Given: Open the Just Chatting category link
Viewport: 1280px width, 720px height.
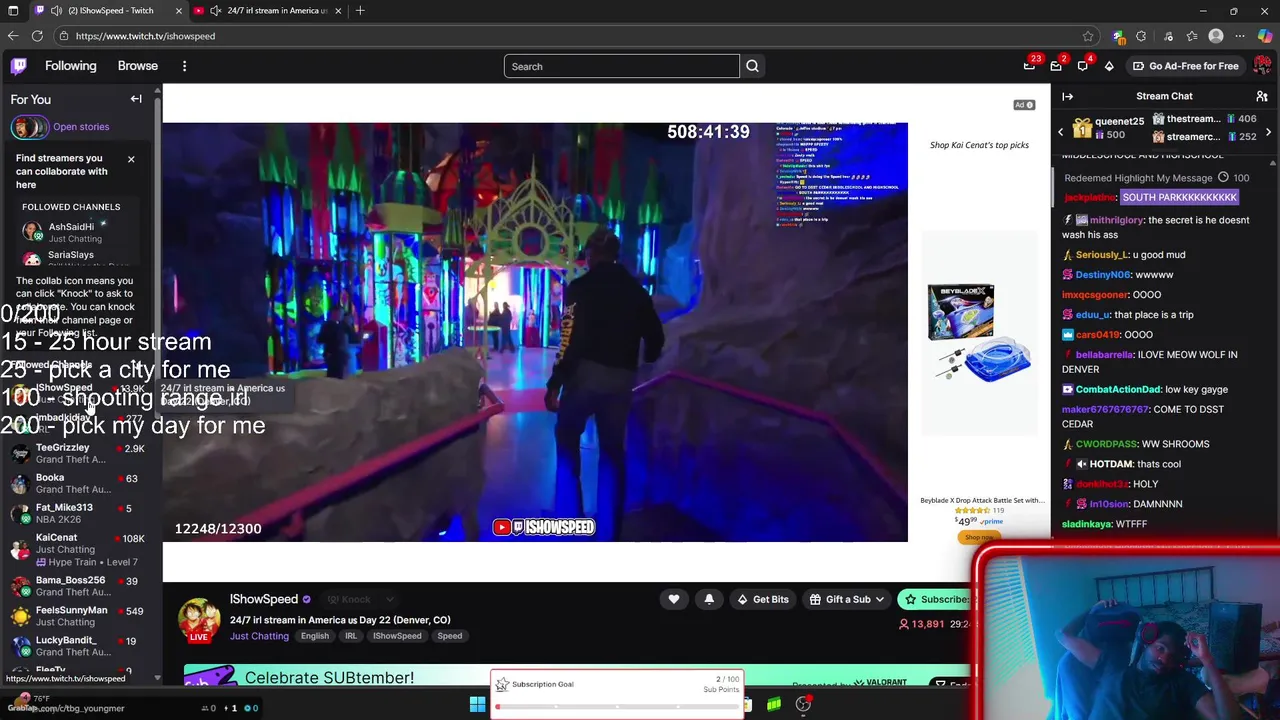Looking at the screenshot, I should (x=259, y=636).
